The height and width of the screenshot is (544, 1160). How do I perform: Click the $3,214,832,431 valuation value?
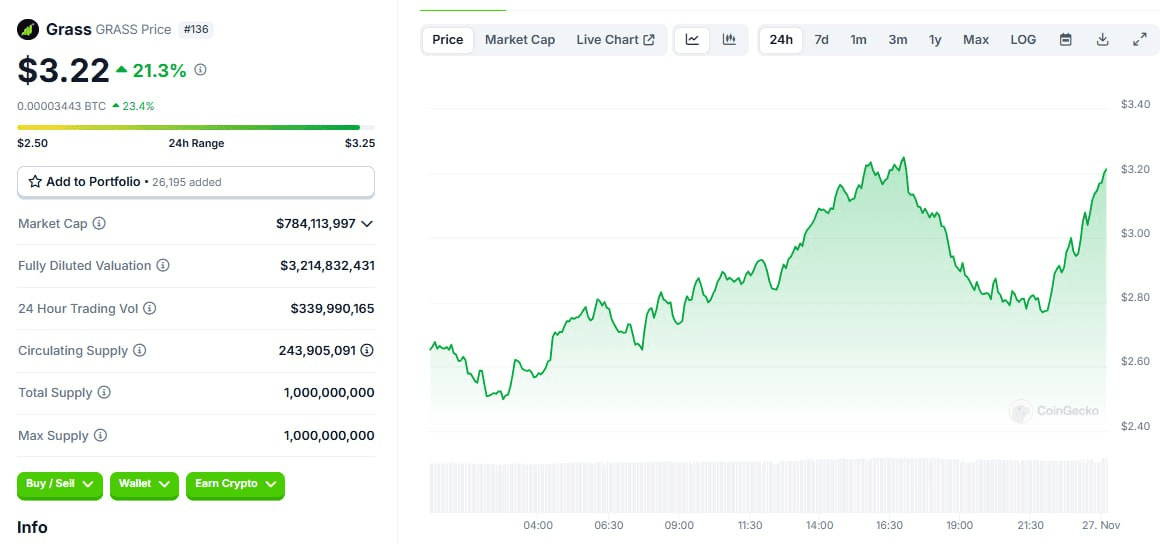coord(327,265)
